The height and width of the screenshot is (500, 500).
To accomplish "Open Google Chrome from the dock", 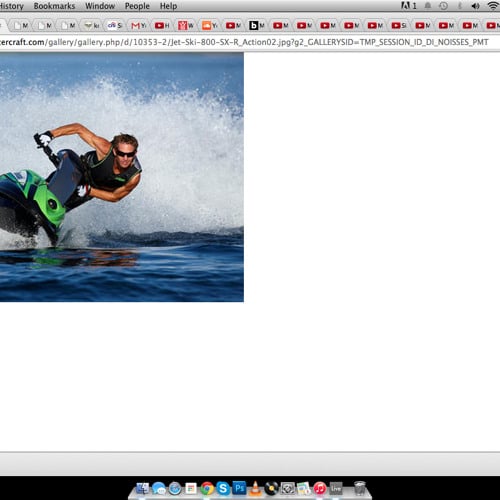I will [x=207, y=489].
